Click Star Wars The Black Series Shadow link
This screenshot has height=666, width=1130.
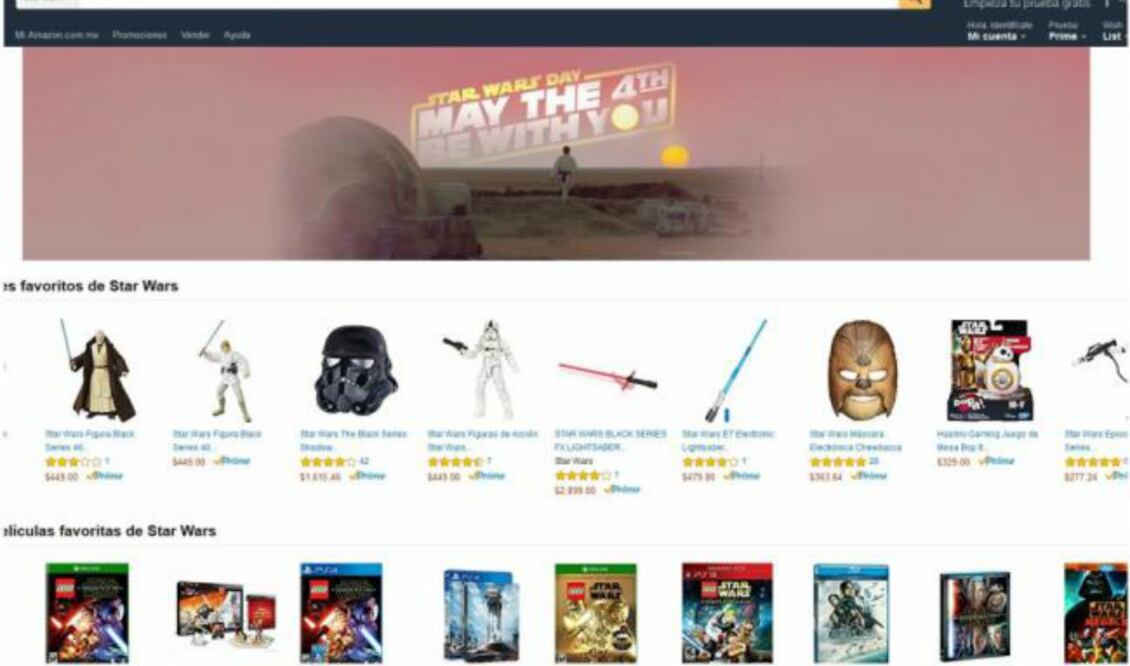(353, 440)
